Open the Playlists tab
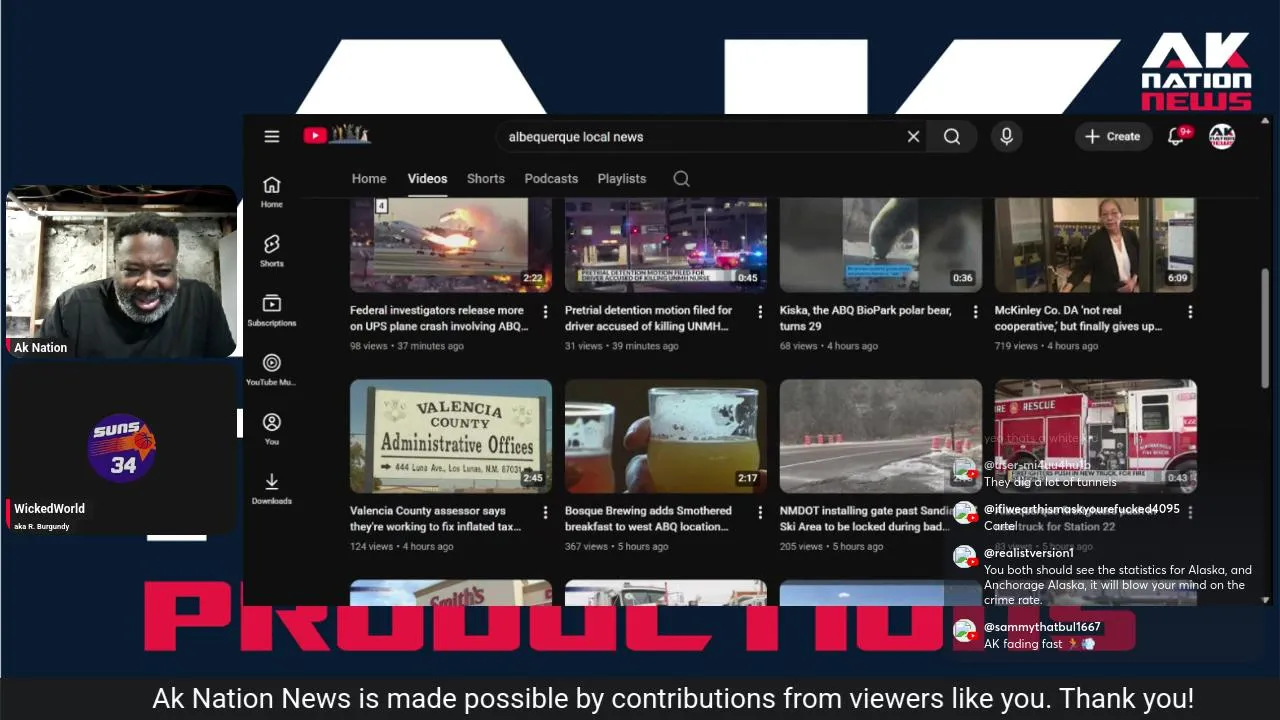The image size is (1280, 720). 622,178
